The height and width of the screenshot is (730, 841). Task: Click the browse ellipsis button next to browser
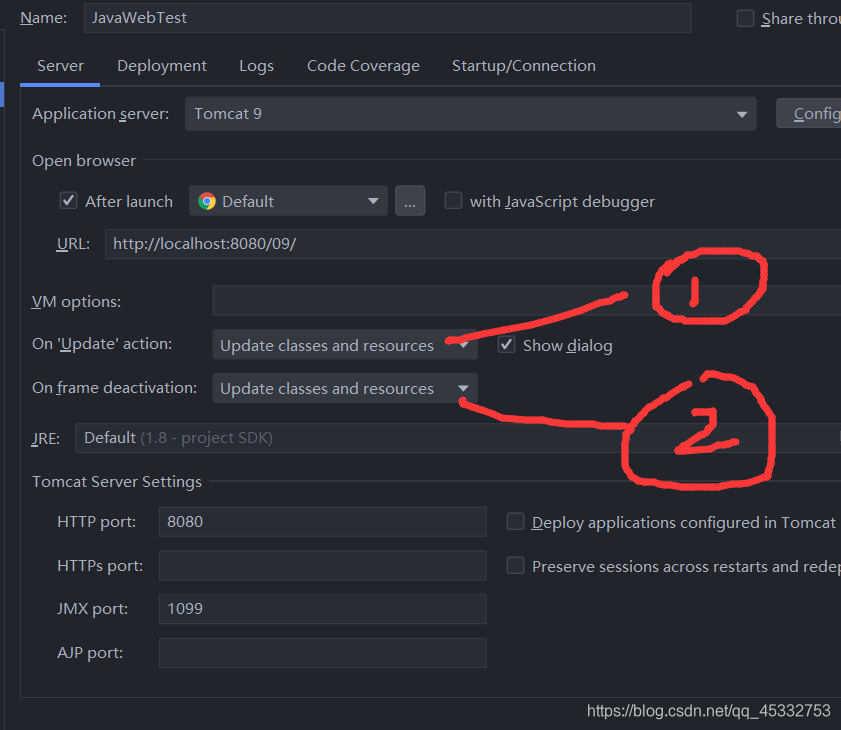click(x=410, y=201)
